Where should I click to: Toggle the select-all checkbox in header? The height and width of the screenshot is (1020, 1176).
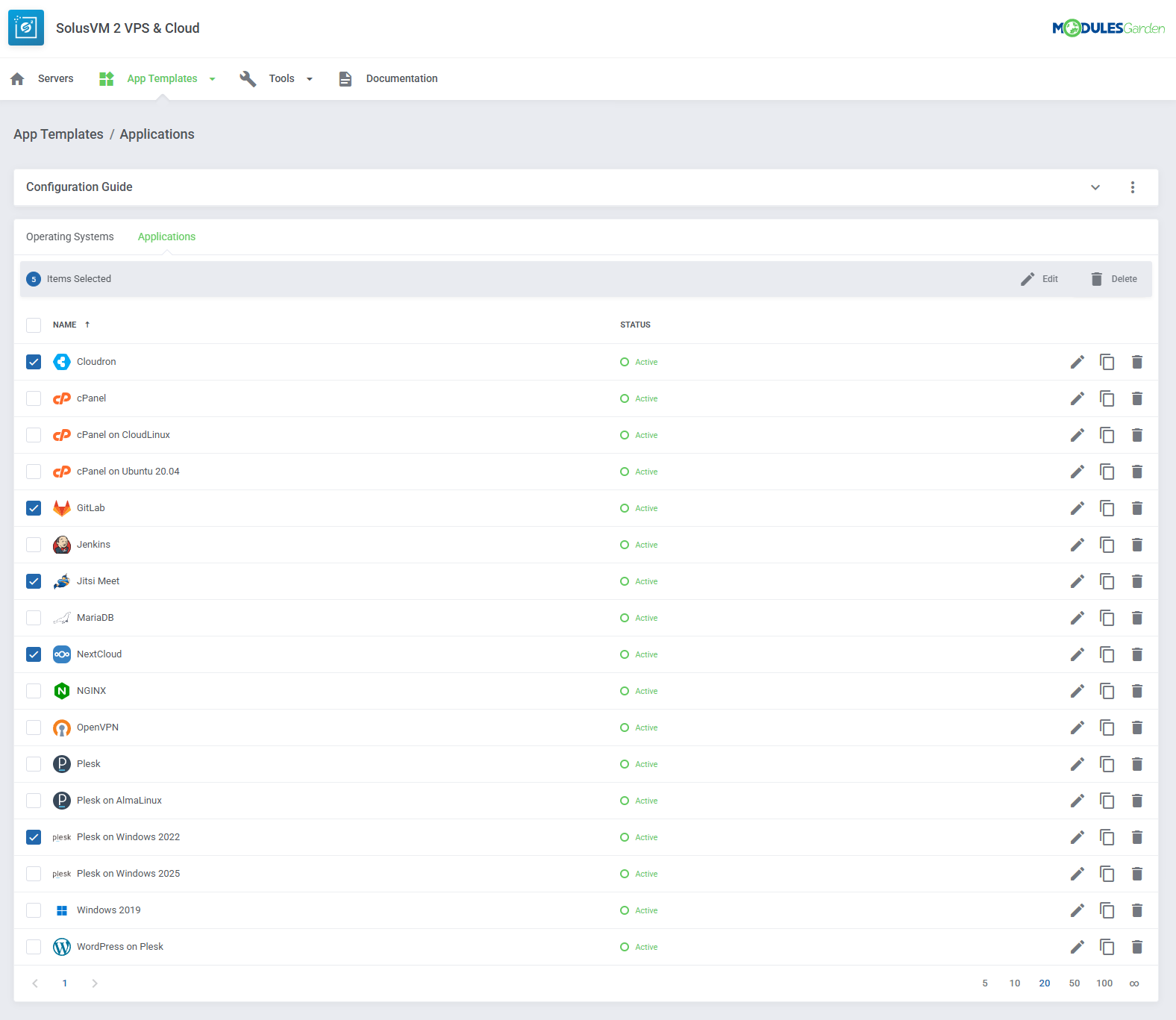coord(34,325)
